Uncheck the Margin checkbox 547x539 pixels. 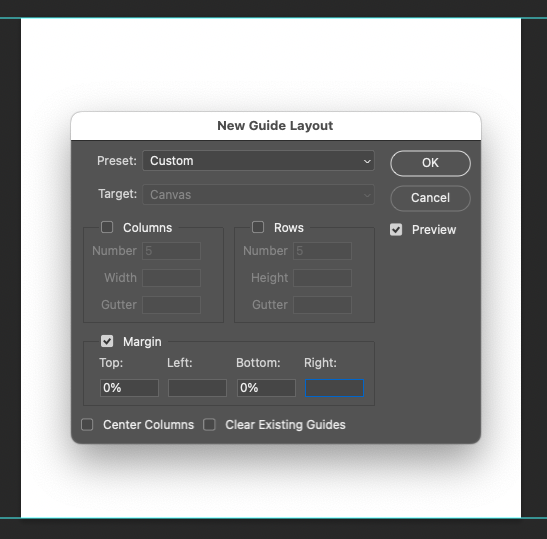(107, 341)
